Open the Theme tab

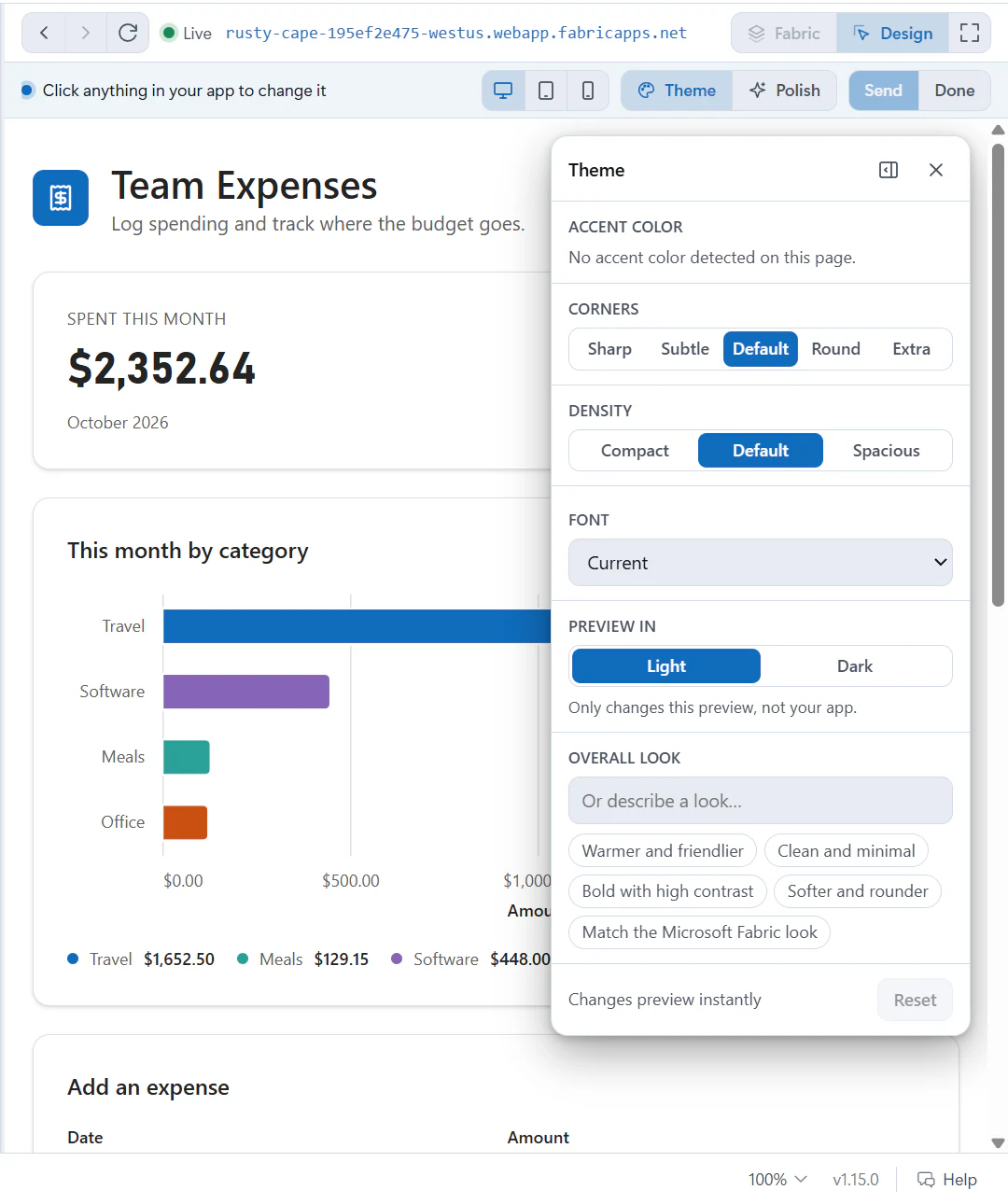677,91
